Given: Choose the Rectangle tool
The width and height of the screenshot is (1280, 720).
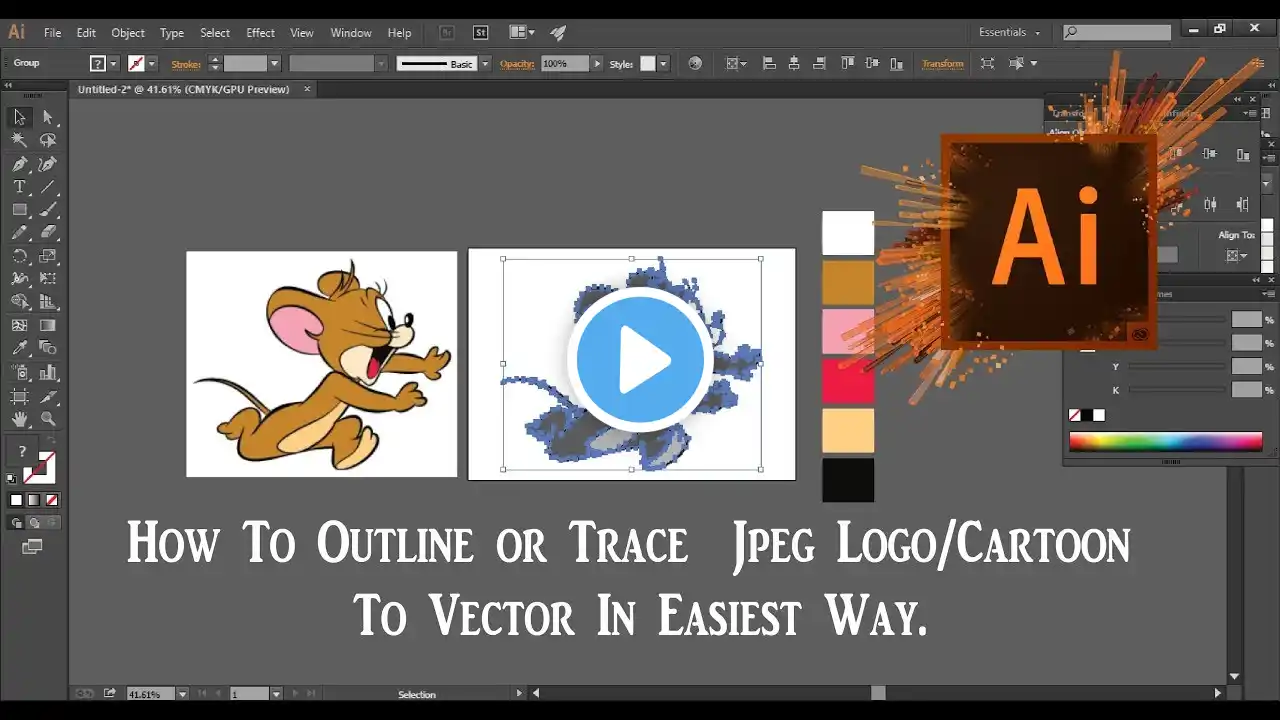Looking at the screenshot, I should 19,210.
